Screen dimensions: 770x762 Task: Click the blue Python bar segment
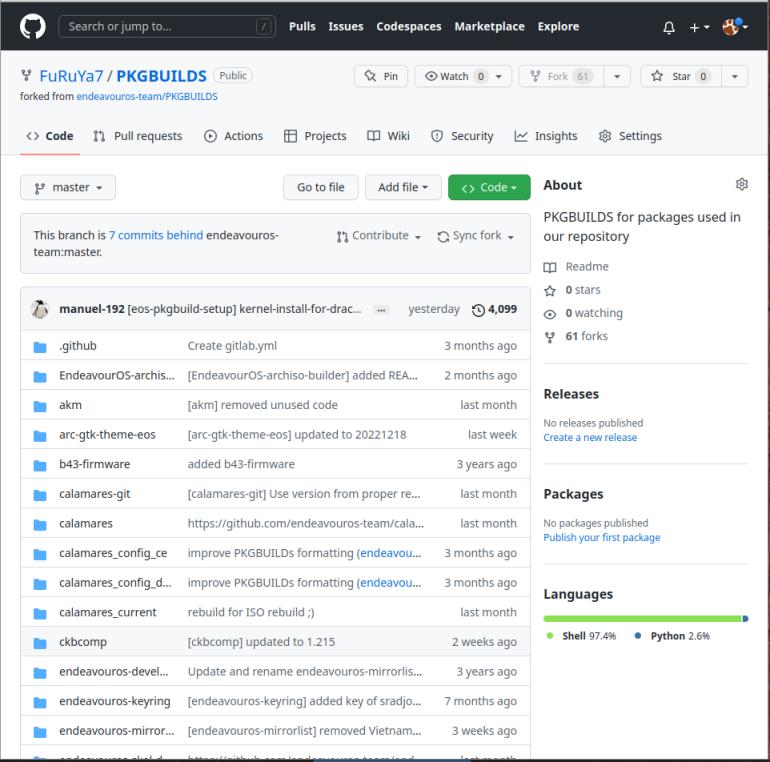(x=745, y=619)
